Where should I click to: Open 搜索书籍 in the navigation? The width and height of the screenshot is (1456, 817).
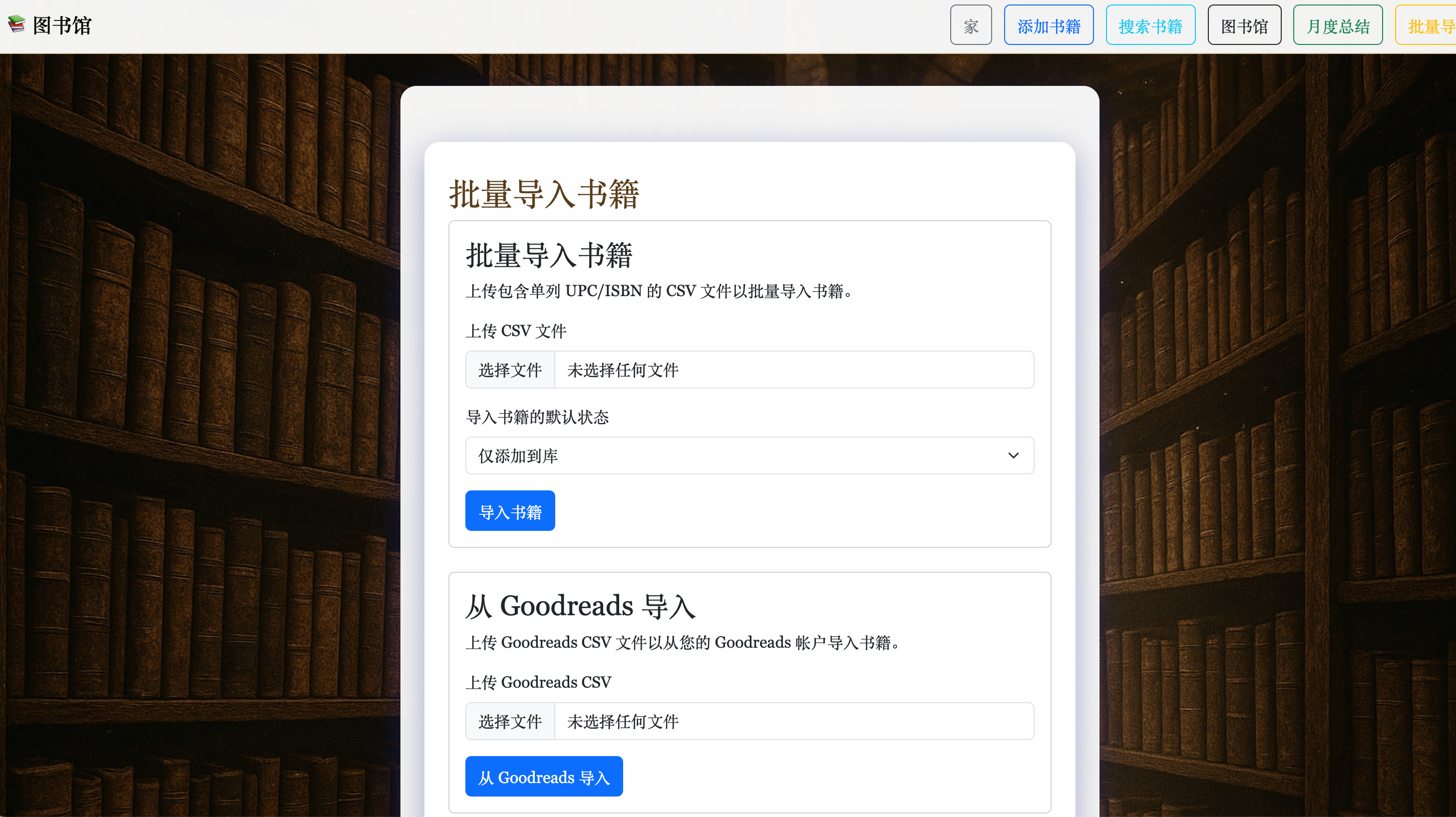[1150, 25]
